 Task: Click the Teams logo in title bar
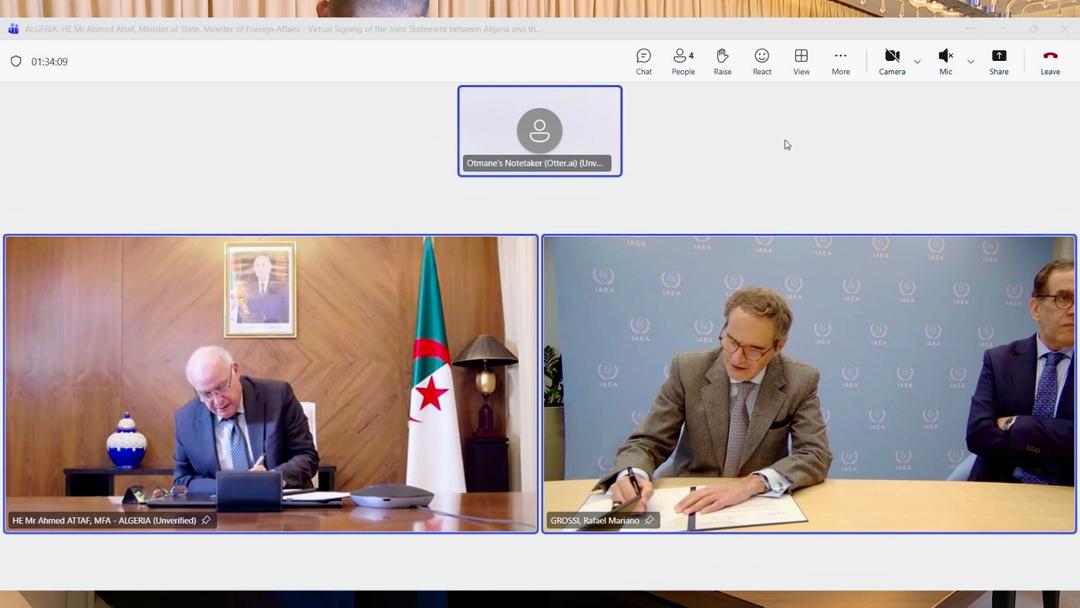click(13, 29)
